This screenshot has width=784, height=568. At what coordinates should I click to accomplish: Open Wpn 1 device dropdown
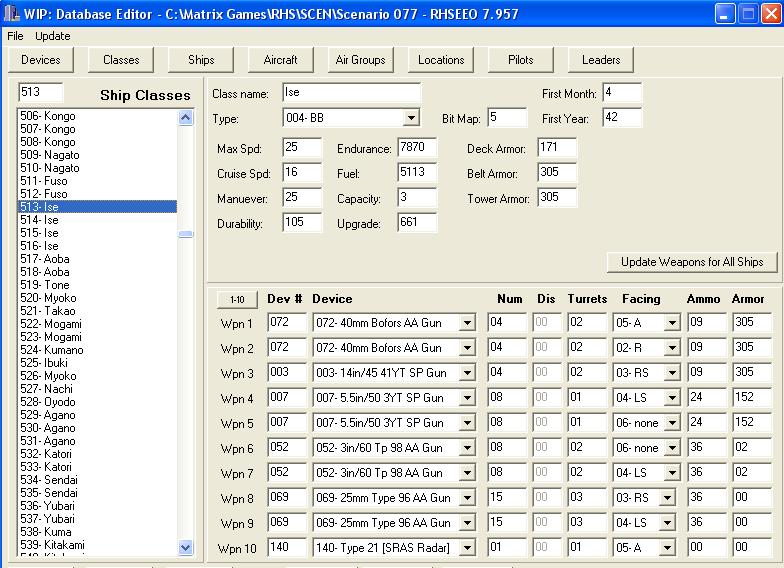tap(466, 323)
